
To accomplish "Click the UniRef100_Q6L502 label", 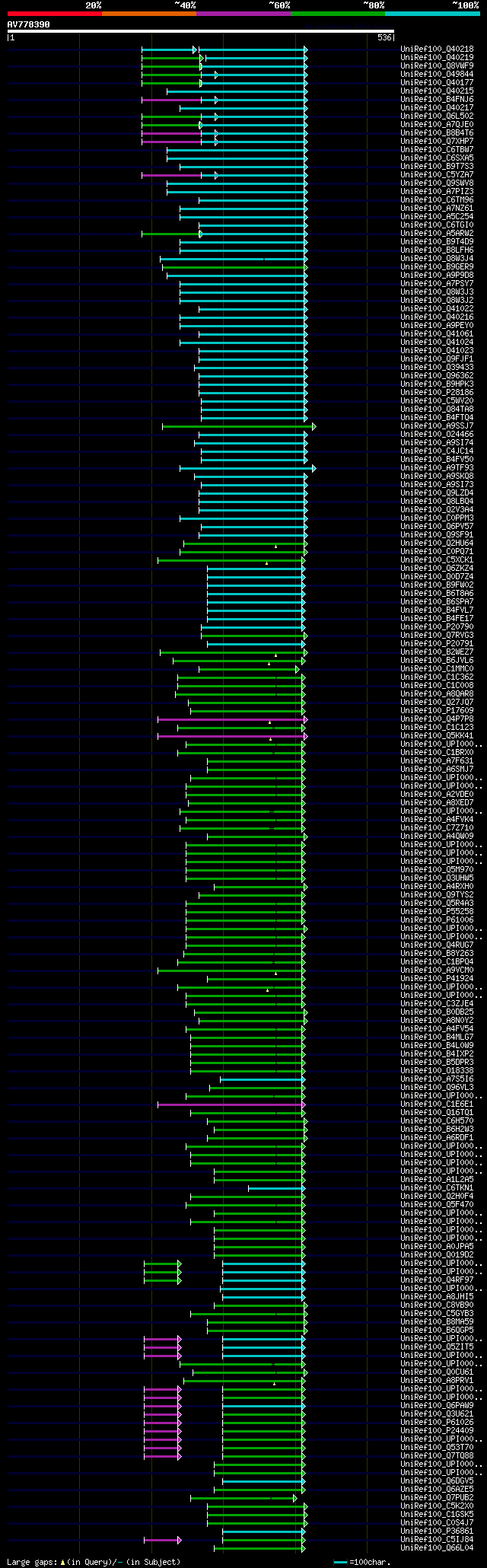I will click(x=437, y=116).
